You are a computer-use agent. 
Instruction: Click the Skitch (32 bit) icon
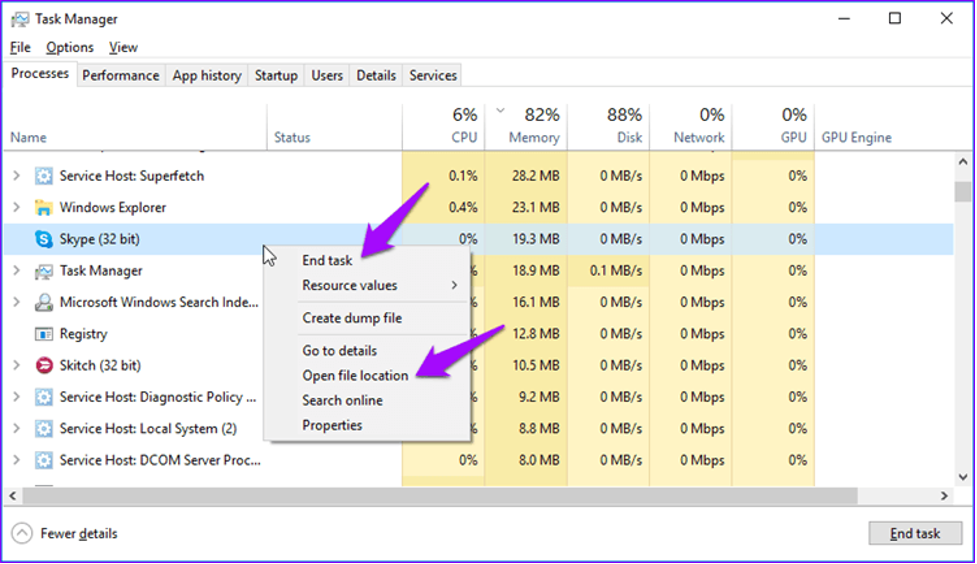tap(44, 365)
